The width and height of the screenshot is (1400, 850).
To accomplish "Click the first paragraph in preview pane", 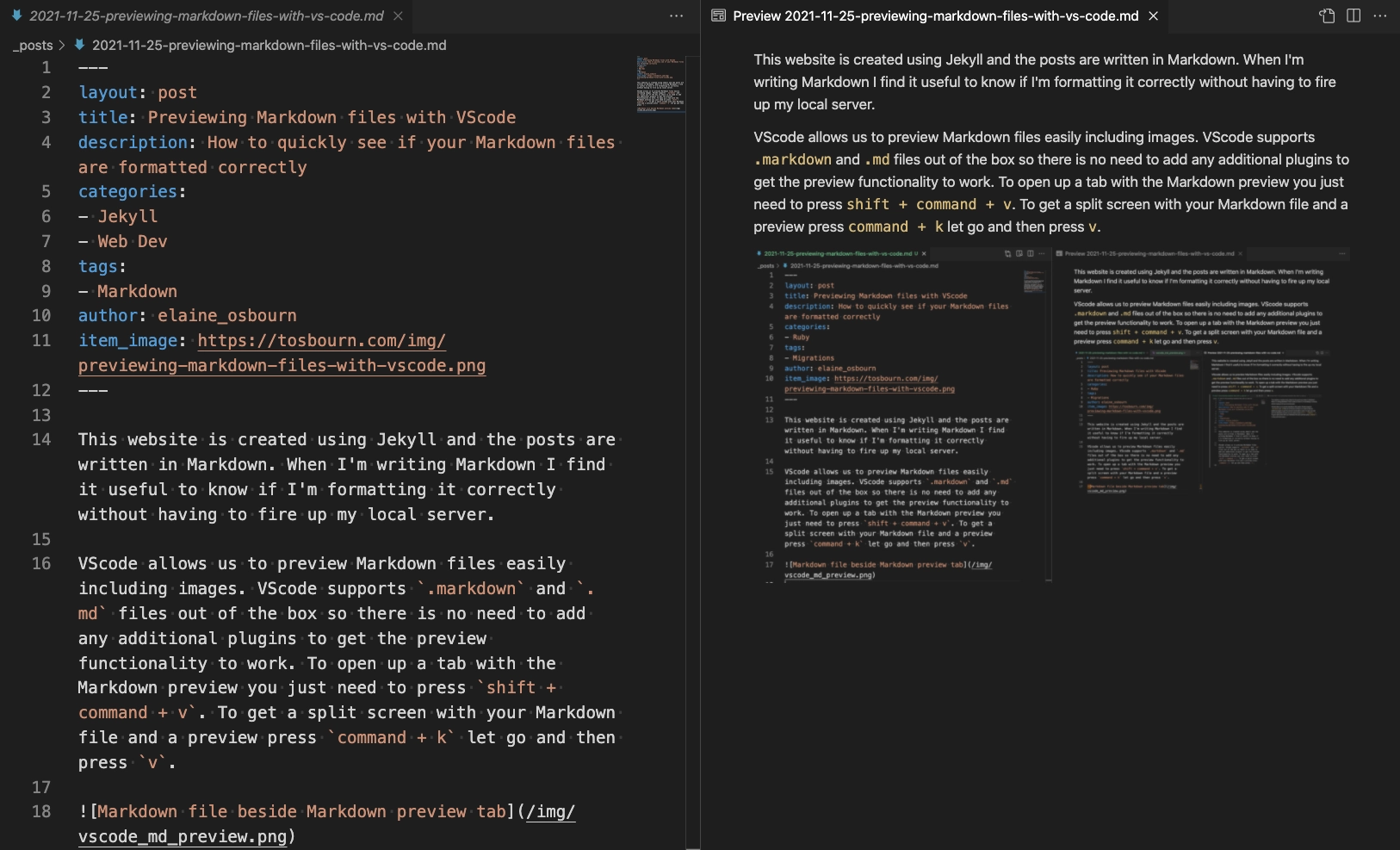I will pyautogui.click(x=1045, y=82).
